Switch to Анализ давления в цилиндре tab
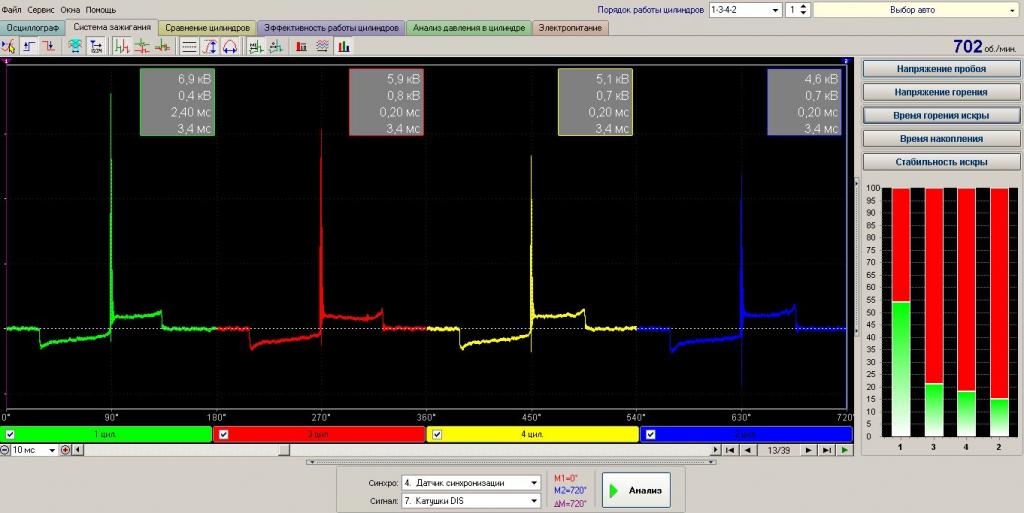 (x=469, y=28)
